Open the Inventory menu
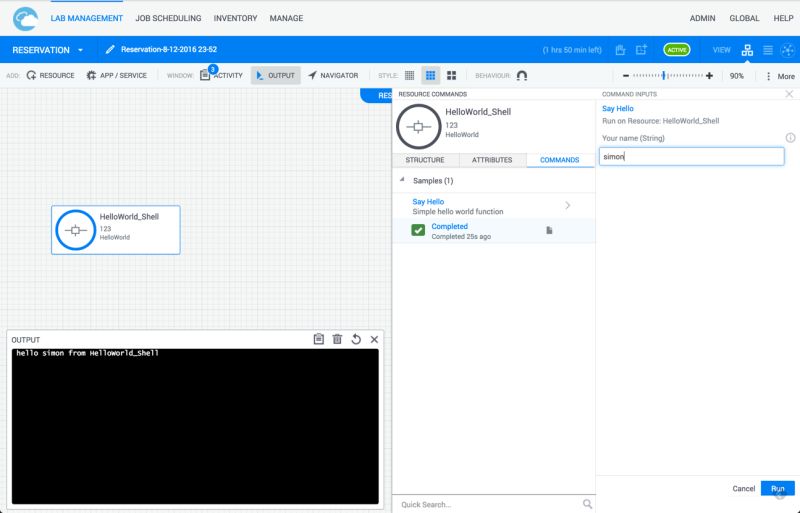The height and width of the screenshot is (513, 800). (235, 18)
